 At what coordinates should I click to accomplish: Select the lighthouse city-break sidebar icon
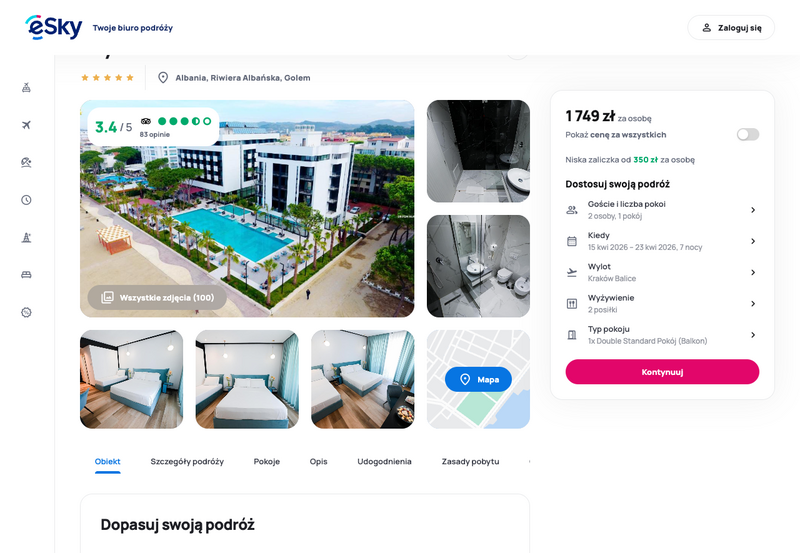coord(27,237)
